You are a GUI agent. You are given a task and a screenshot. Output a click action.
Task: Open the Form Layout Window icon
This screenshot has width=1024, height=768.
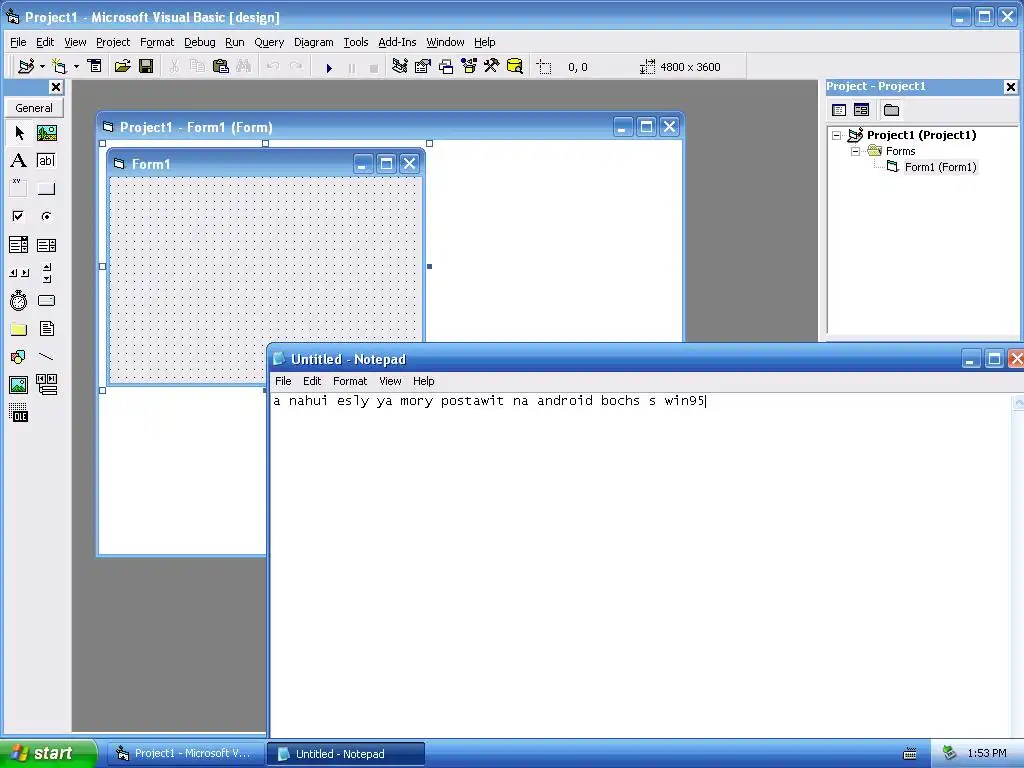(446, 67)
